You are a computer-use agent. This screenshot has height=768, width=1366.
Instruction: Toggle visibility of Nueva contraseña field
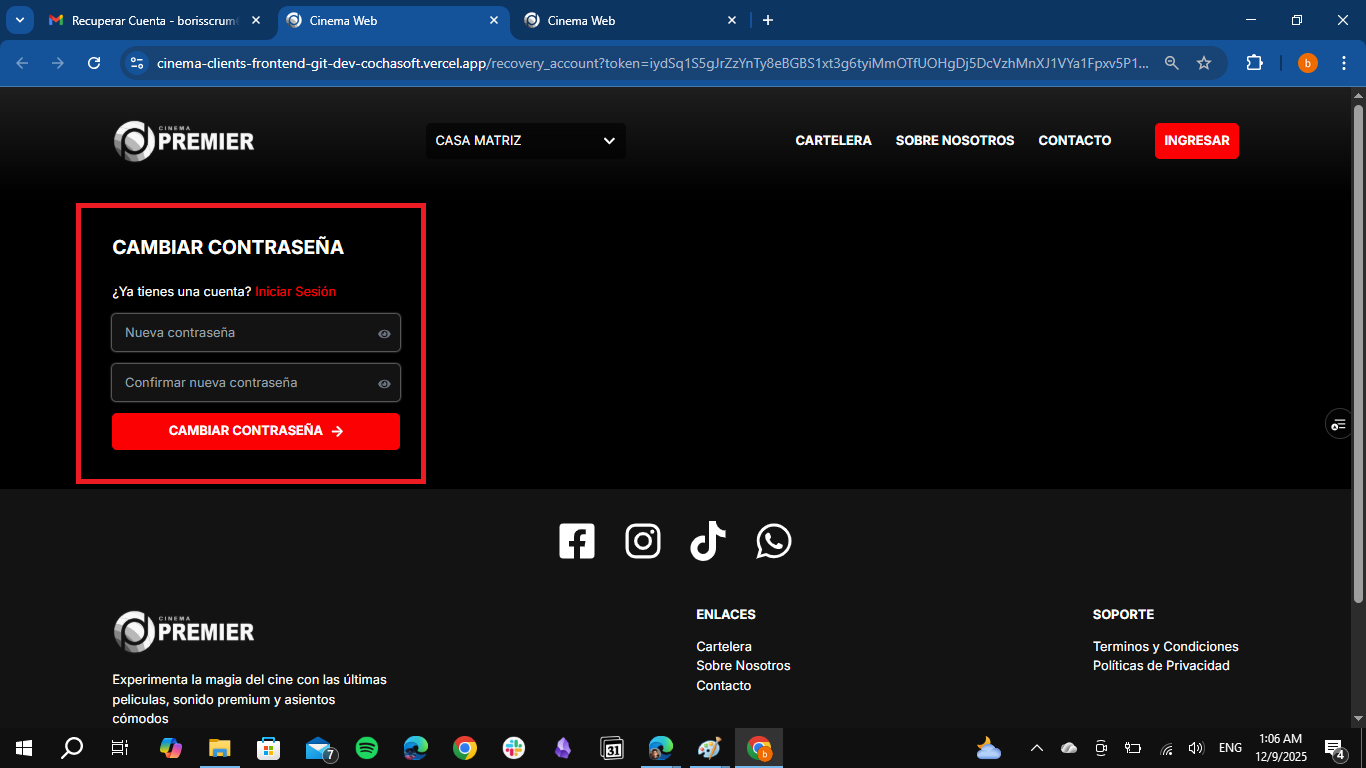click(384, 333)
